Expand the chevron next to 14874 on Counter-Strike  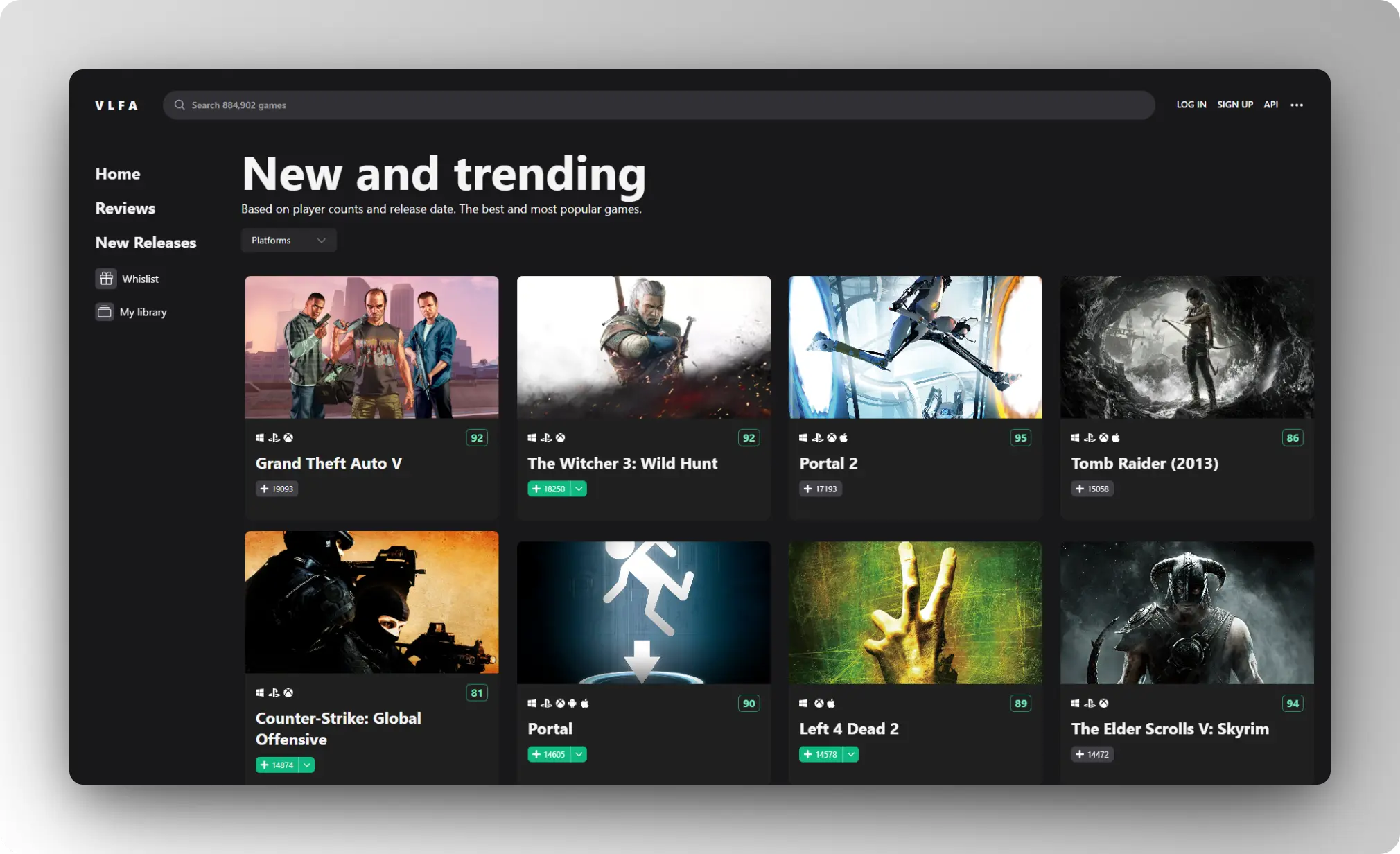307,765
